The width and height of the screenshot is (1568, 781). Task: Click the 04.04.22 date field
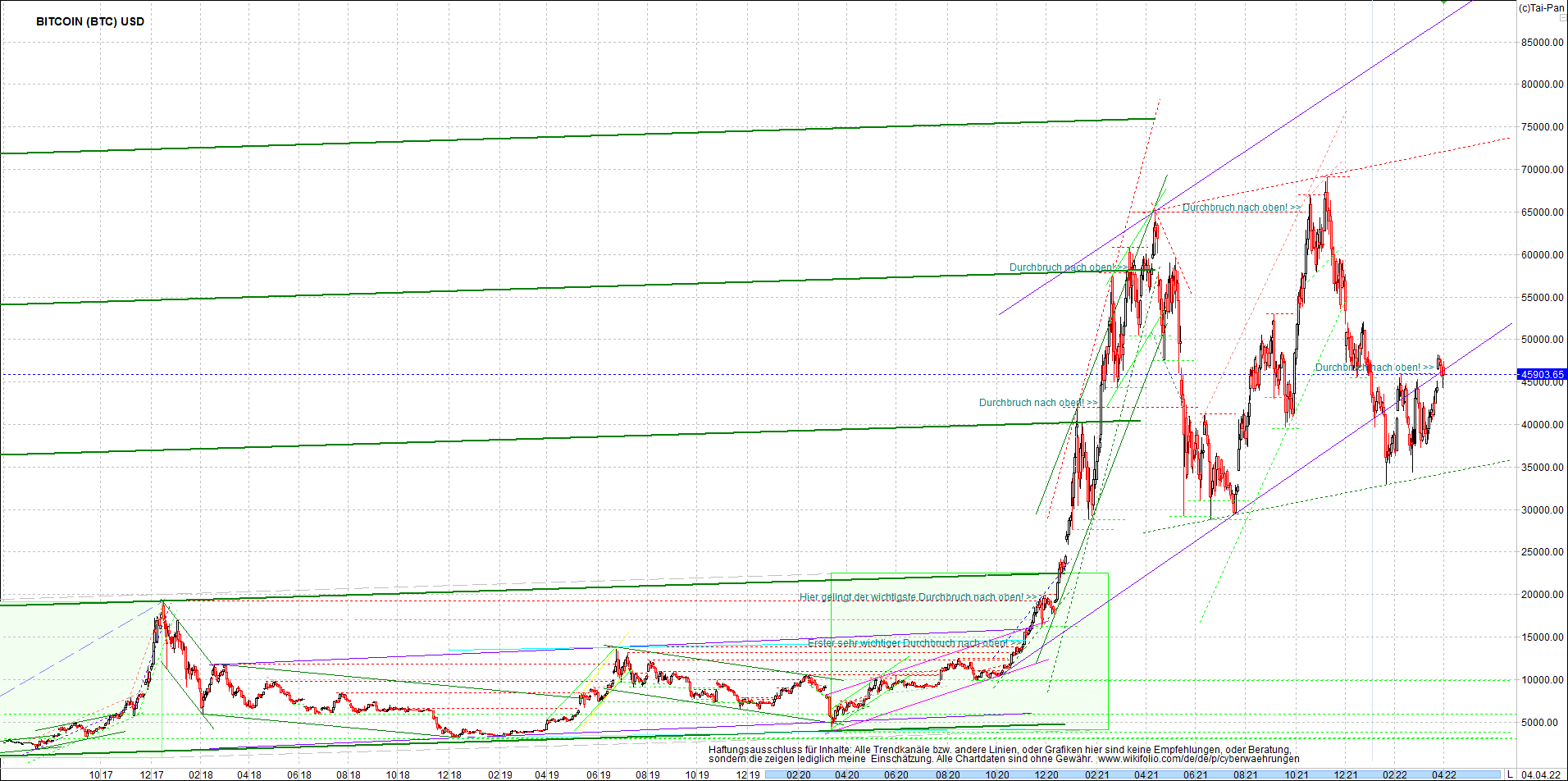click(1541, 774)
